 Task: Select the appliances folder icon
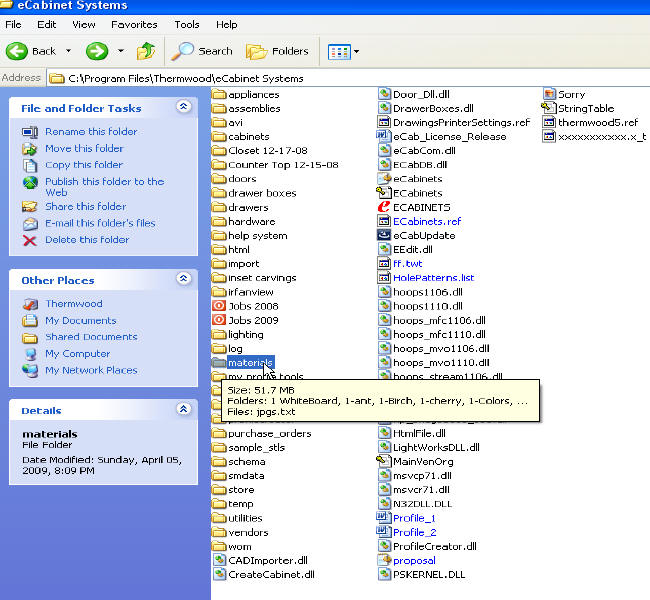[219, 94]
